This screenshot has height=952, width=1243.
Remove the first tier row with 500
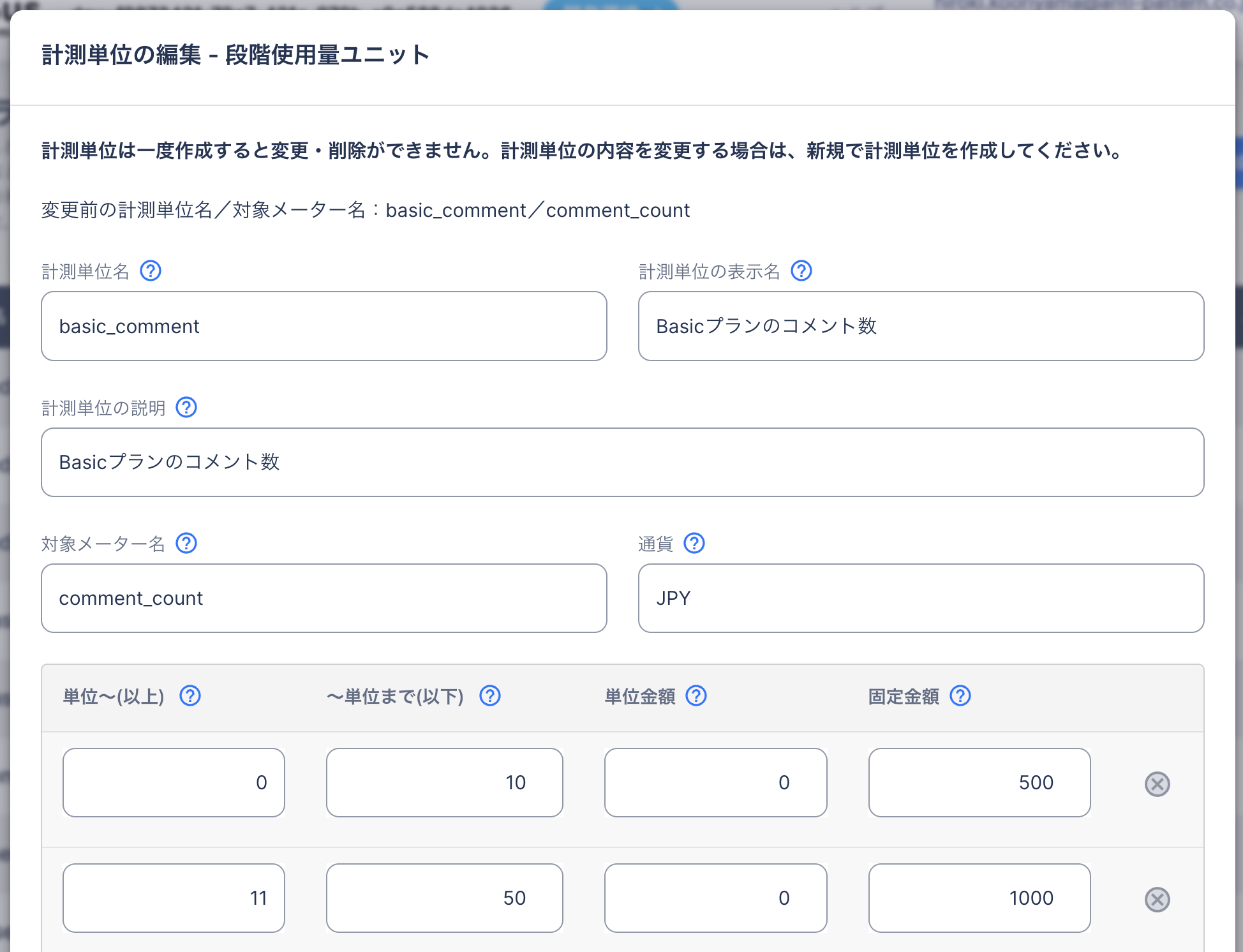click(1157, 784)
